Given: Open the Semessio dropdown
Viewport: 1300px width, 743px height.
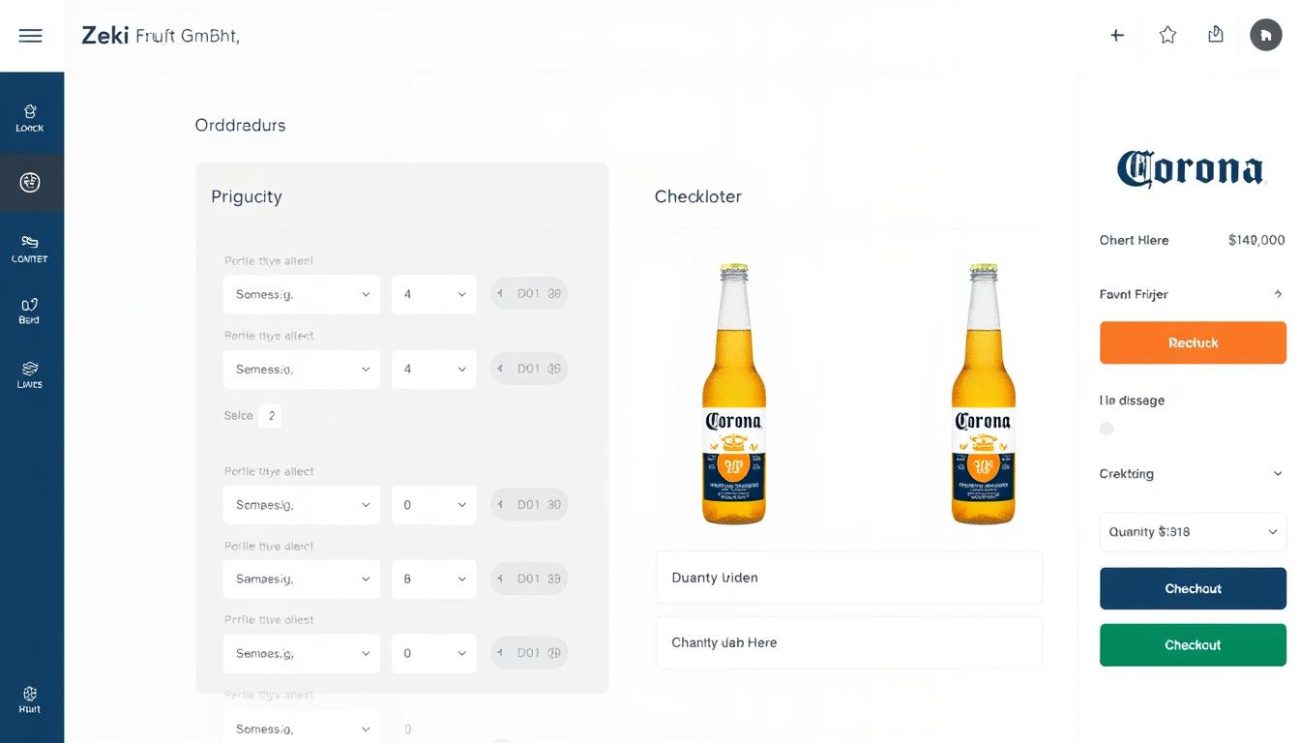Looking at the screenshot, I should click(301, 369).
